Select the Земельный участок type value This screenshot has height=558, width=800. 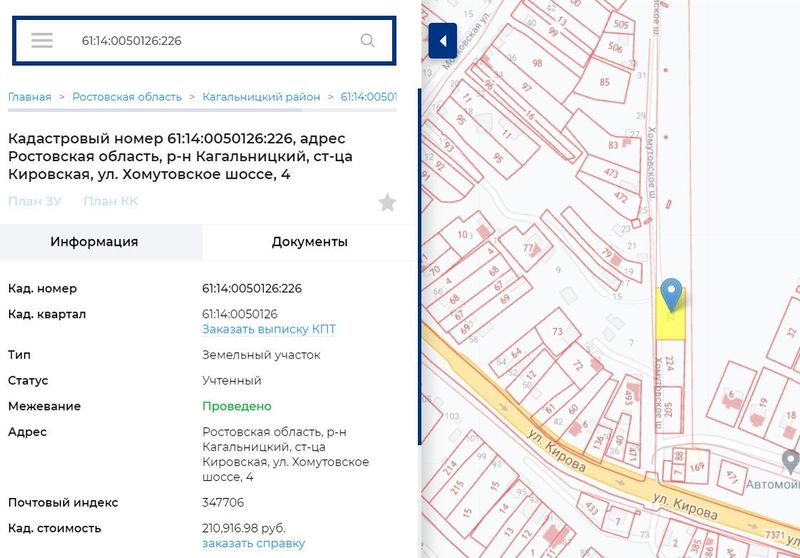pos(261,355)
